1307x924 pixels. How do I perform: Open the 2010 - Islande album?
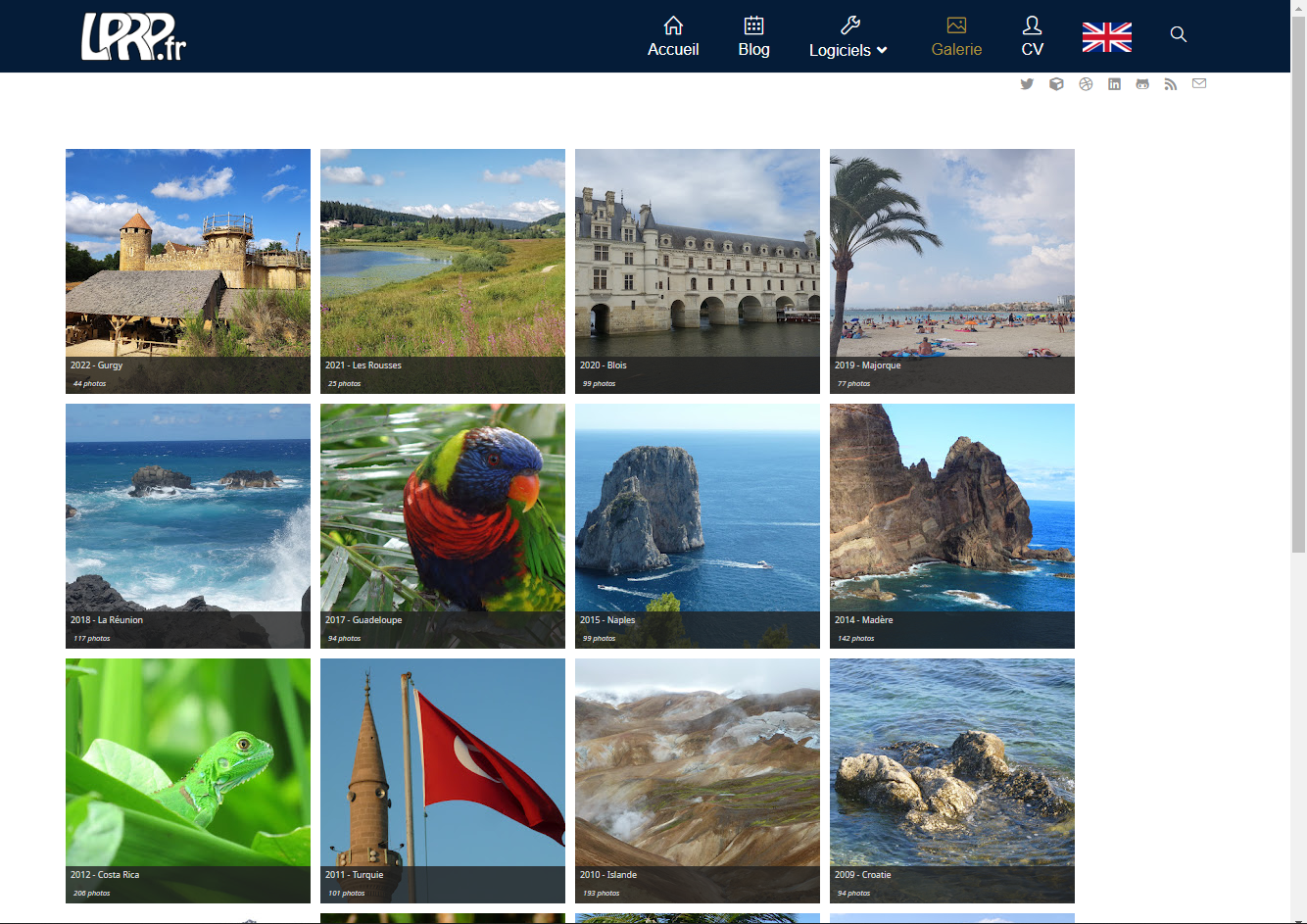point(698,781)
